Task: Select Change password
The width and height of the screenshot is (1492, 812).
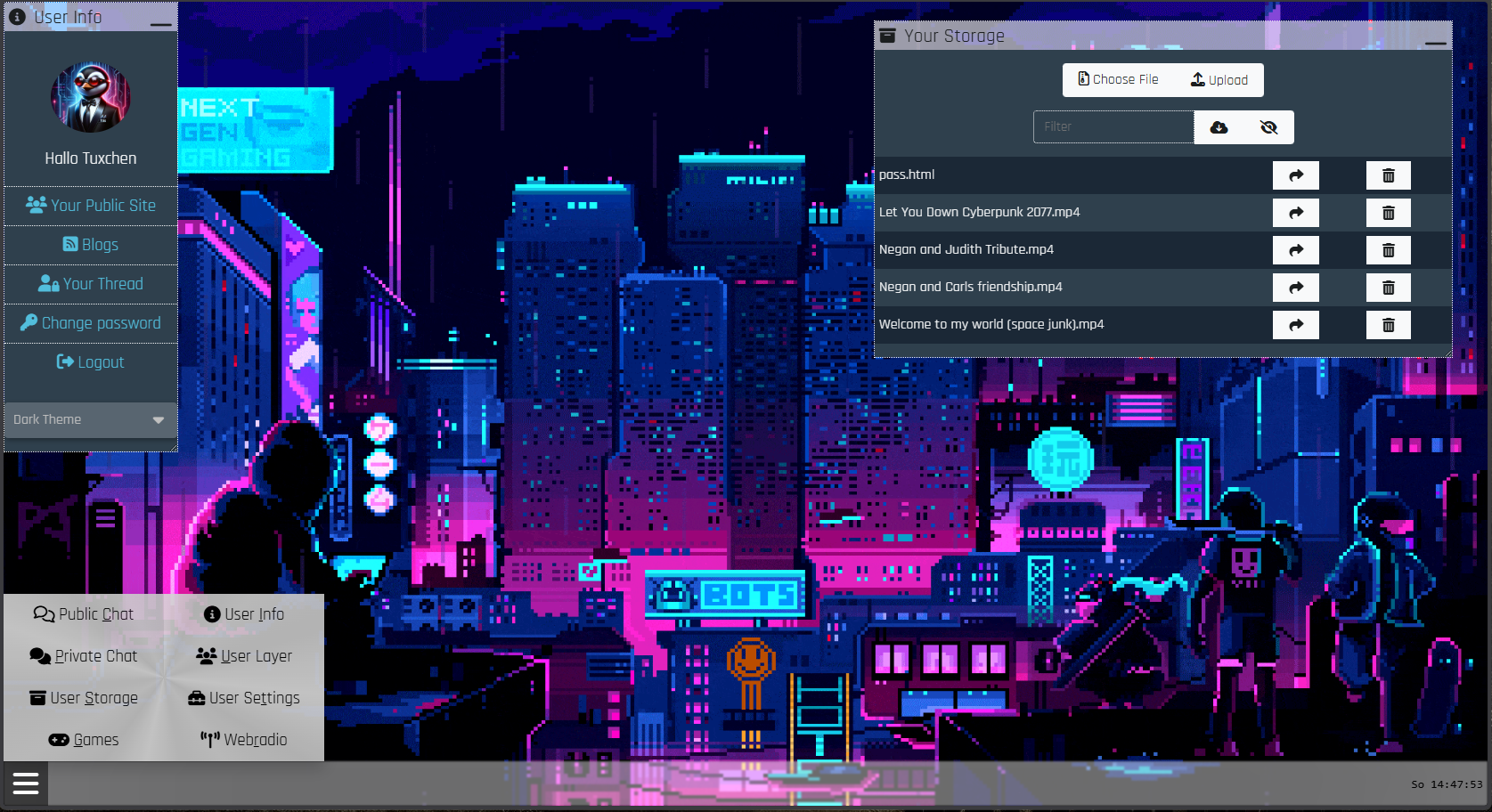Action: pos(91,323)
